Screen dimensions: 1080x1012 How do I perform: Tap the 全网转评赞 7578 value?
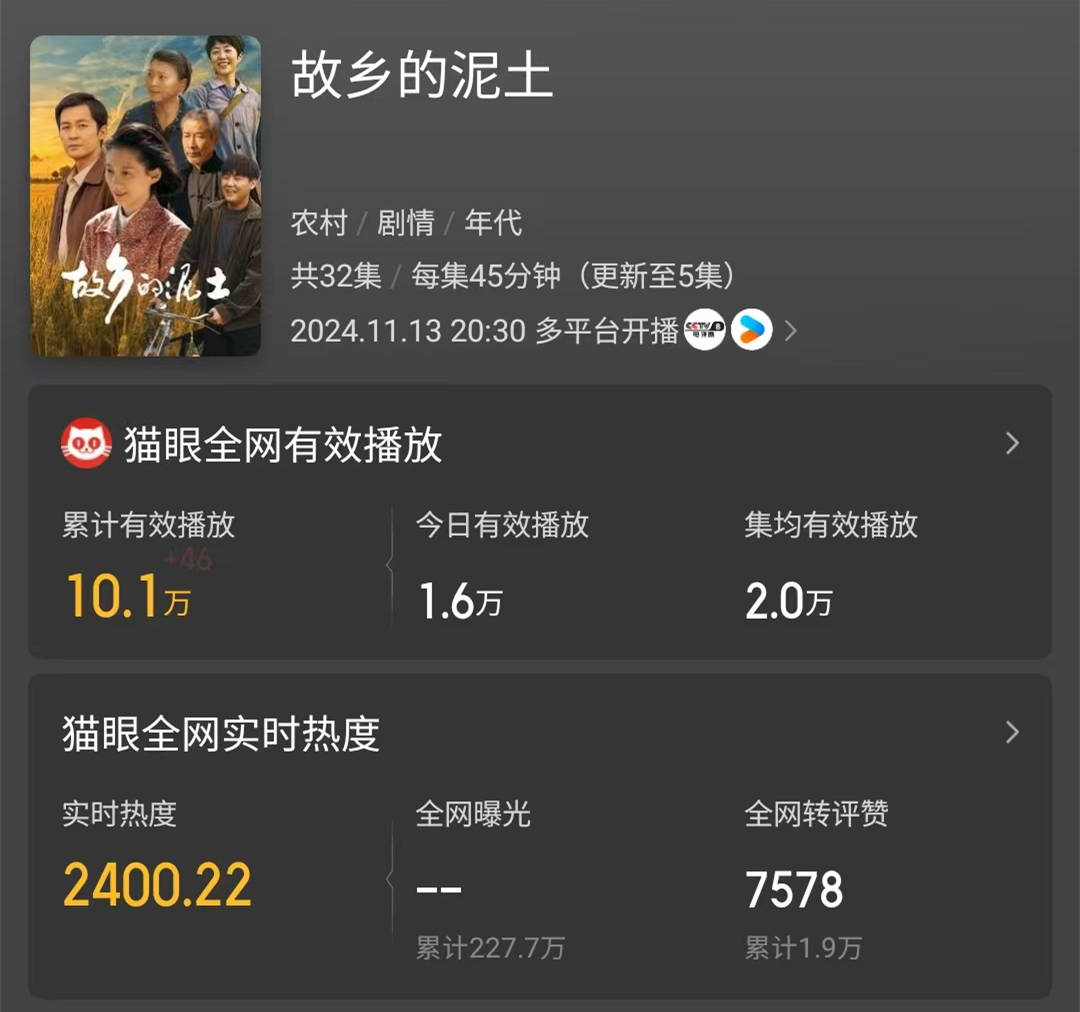point(794,889)
